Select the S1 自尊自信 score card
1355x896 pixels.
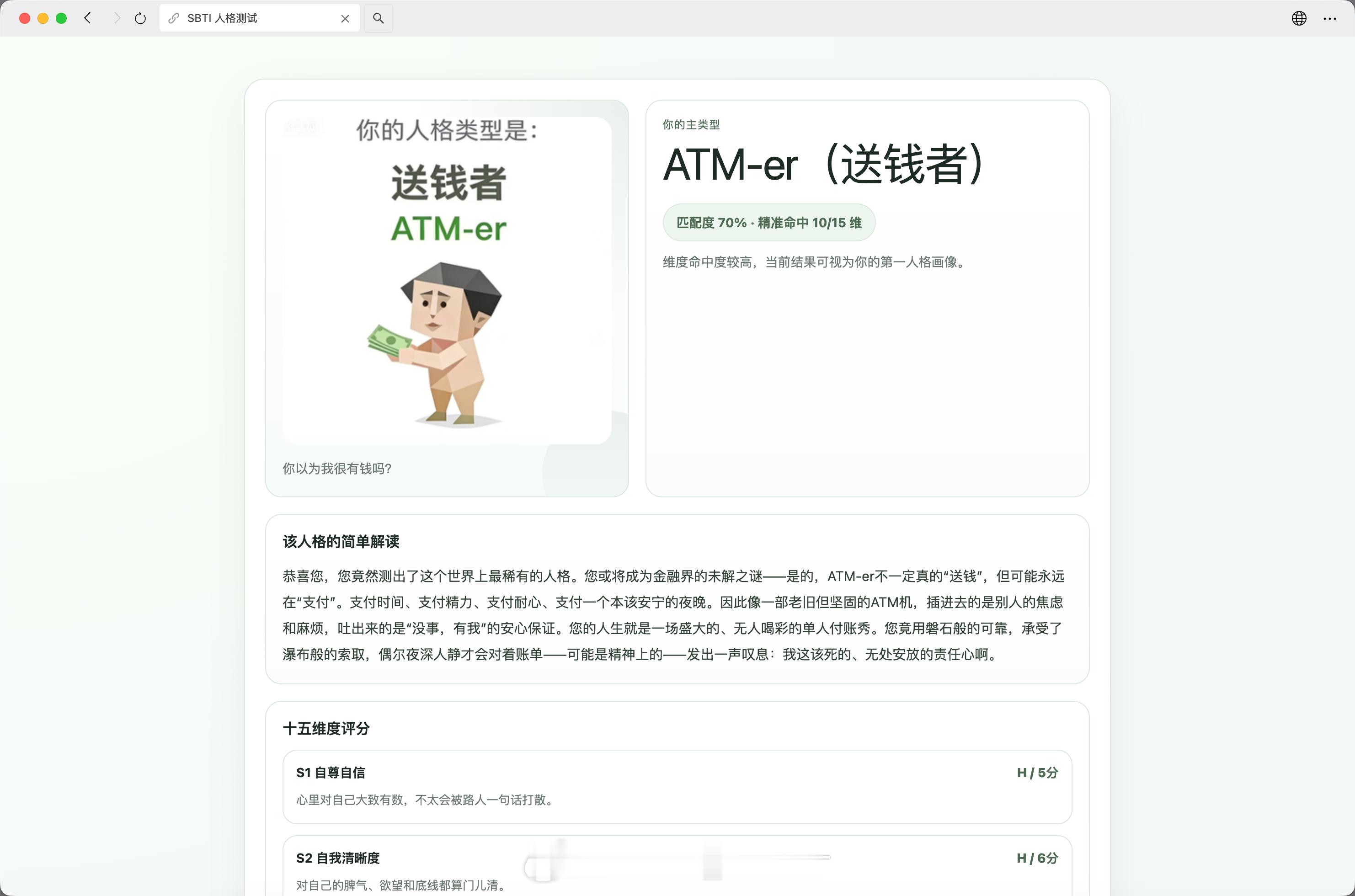click(x=677, y=786)
